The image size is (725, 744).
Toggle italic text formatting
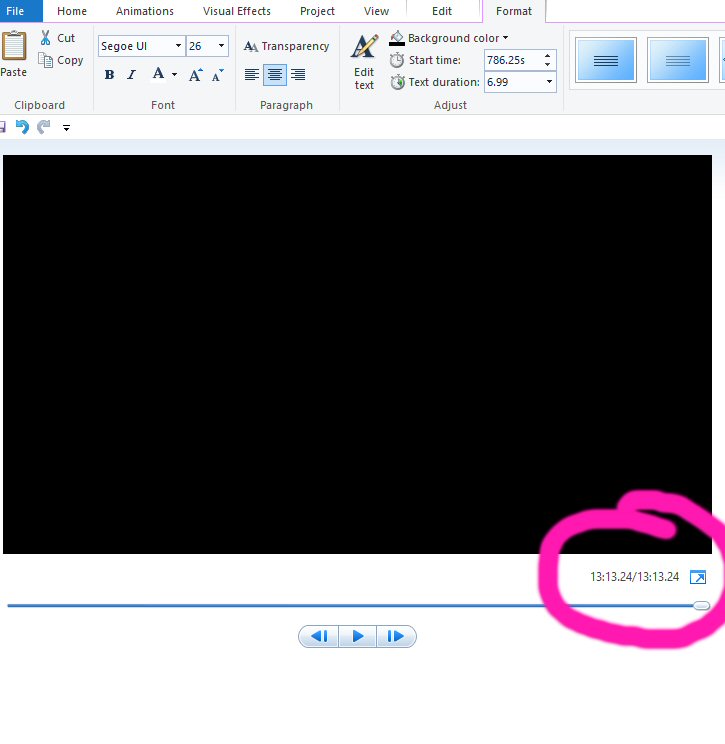tap(131, 75)
